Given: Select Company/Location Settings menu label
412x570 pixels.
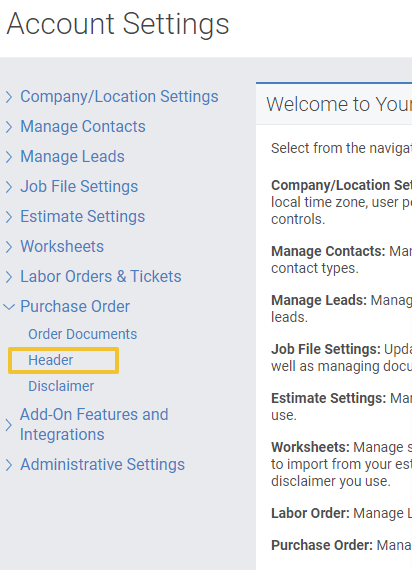Looking at the screenshot, I should pos(119,97).
